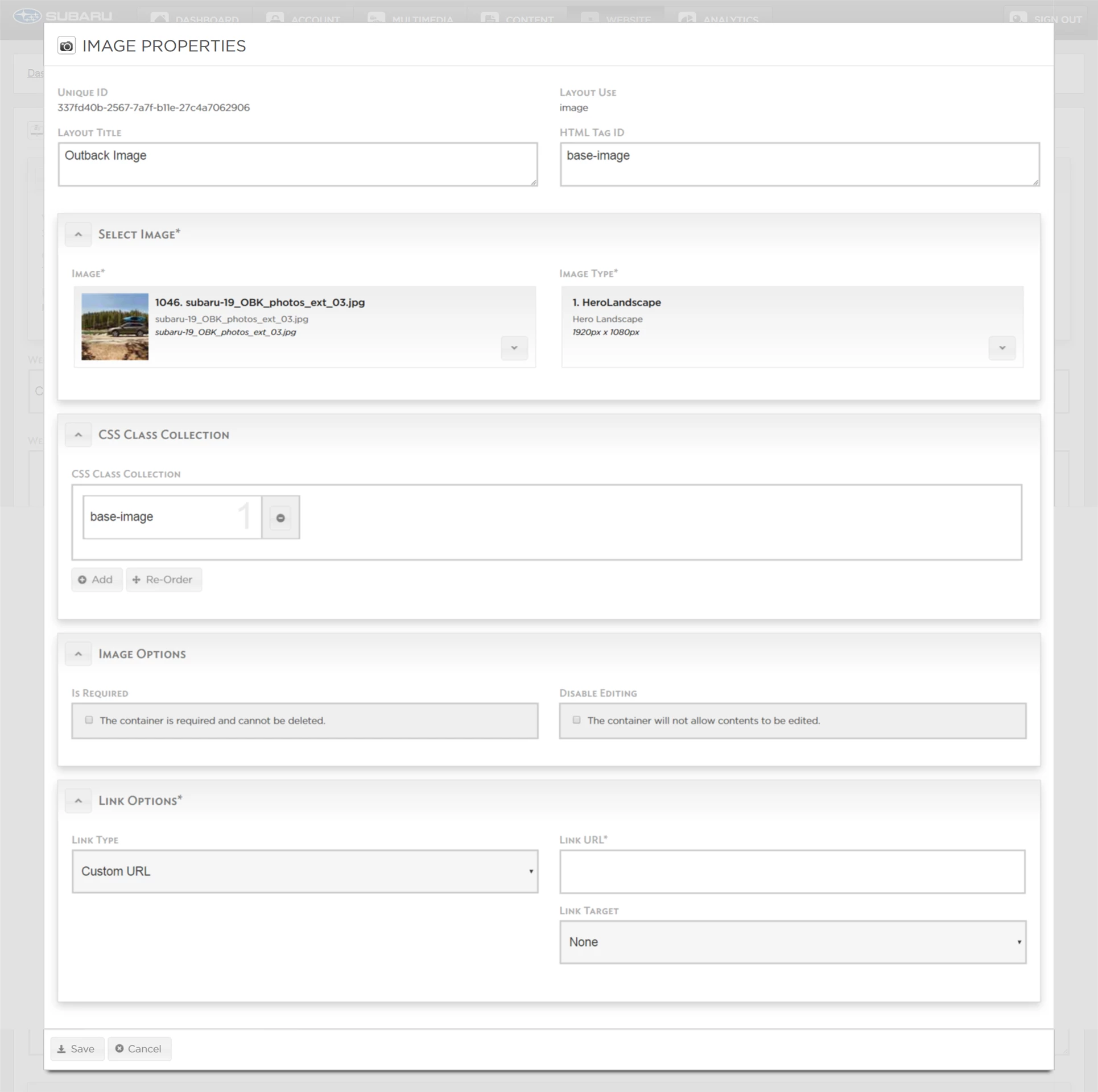Image resolution: width=1098 pixels, height=1092 pixels.
Task: Open the Link Target dropdown
Action: 792,942
